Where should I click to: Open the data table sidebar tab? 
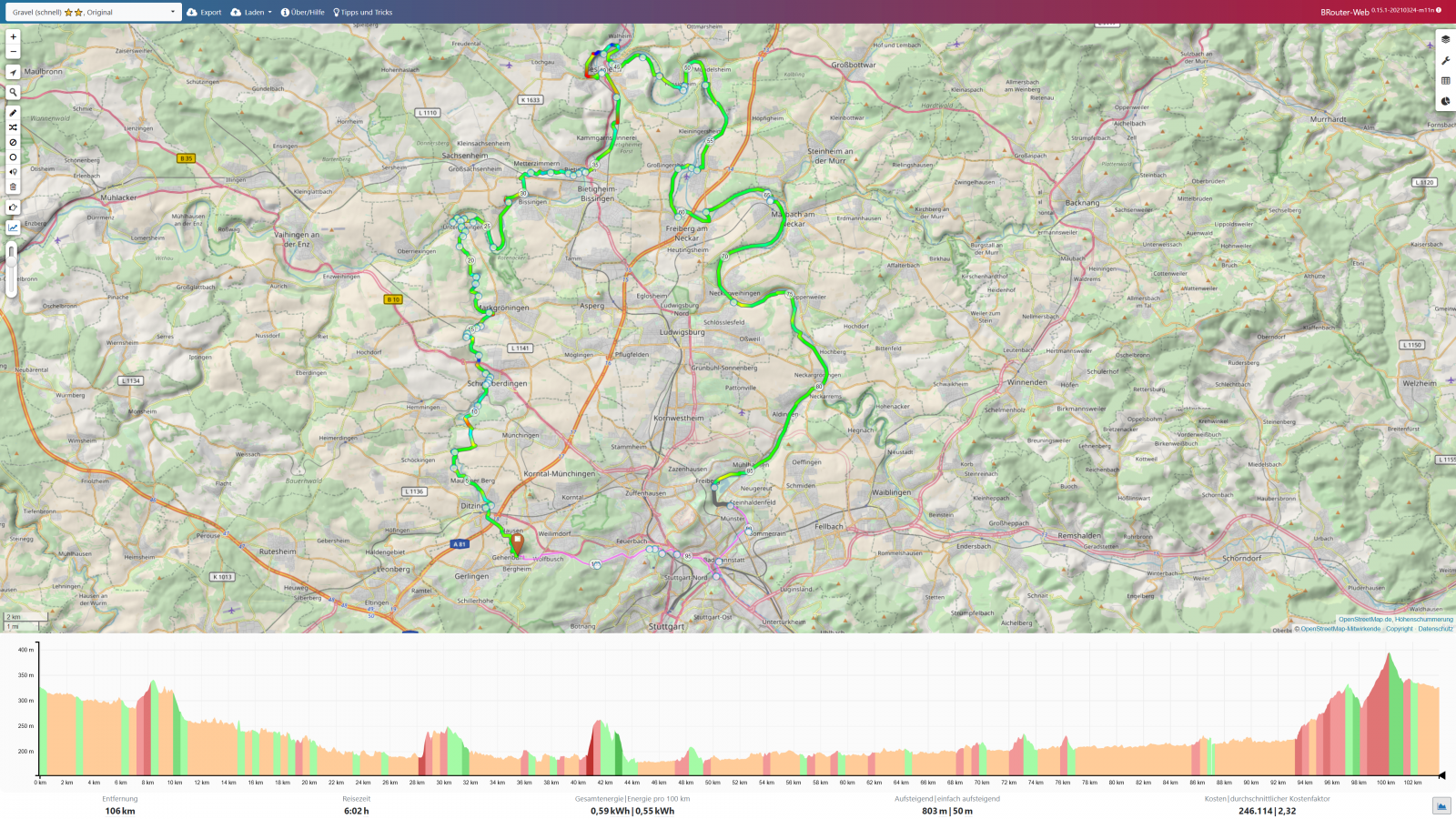coord(1445,81)
